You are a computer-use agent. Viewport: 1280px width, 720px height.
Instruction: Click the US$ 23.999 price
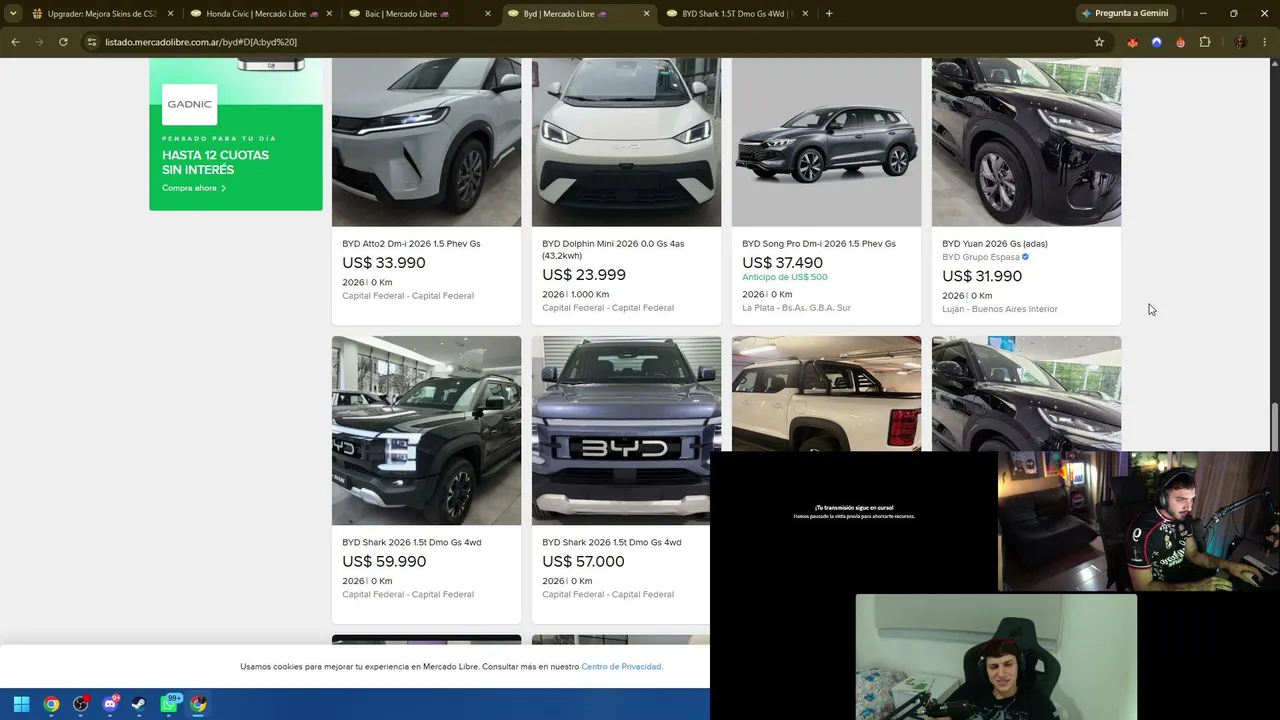[x=584, y=275]
